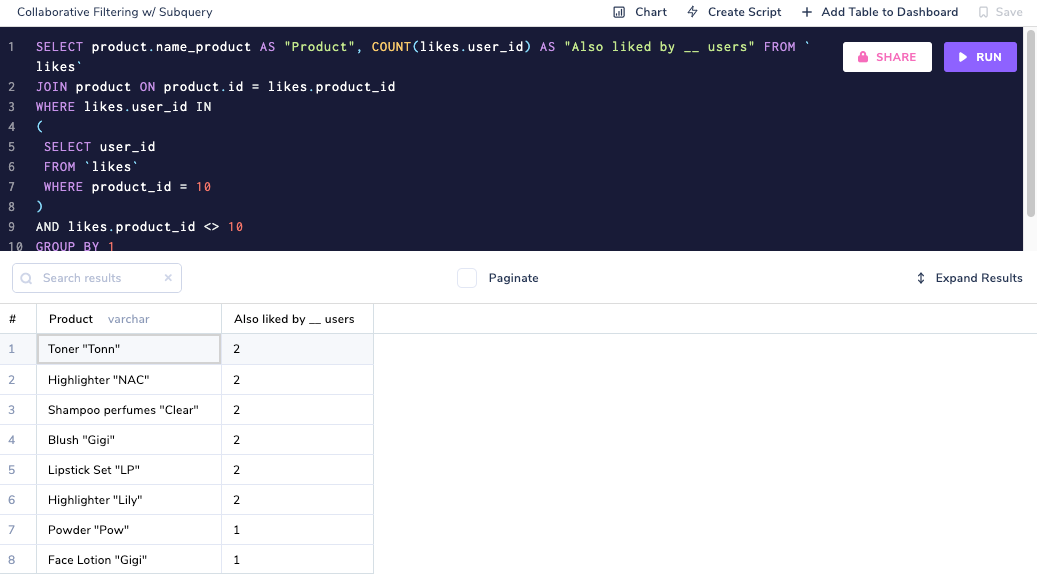
Task: Select cell Shampoo perfumes "Clear"
Action: [129, 409]
